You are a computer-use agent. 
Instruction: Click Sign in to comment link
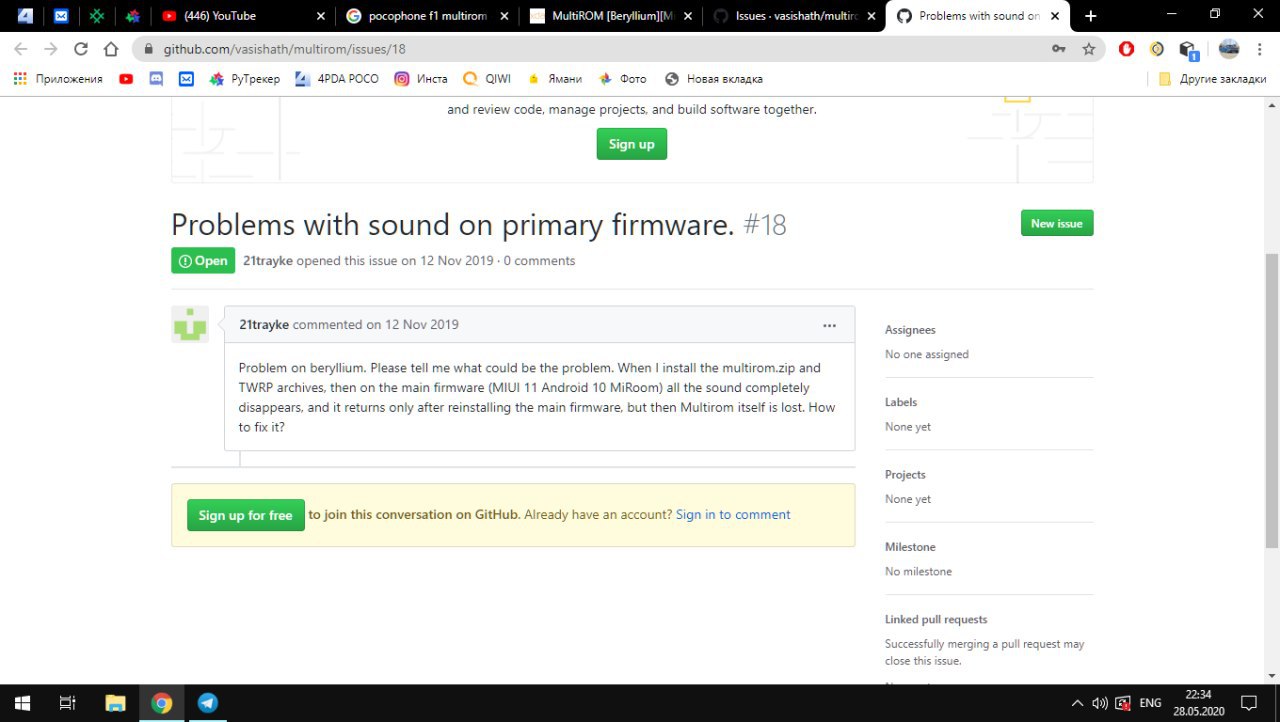[733, 514]
